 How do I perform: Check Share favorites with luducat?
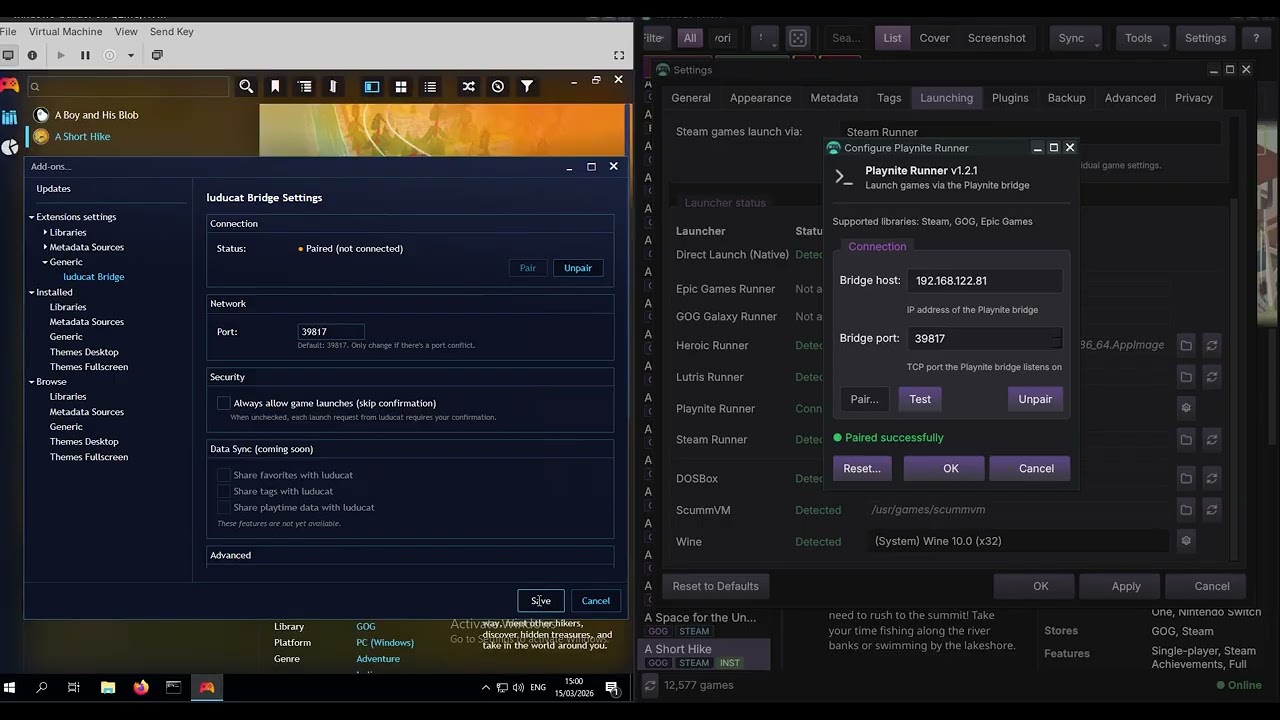point(224,475)
